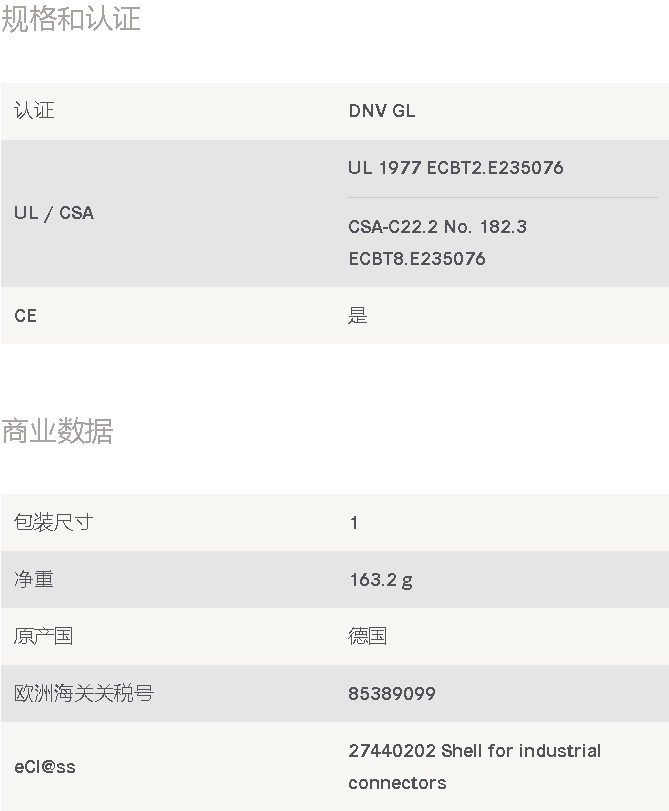Select the CE value 是
The image size is (669, 811).
[x=358, y=316]
